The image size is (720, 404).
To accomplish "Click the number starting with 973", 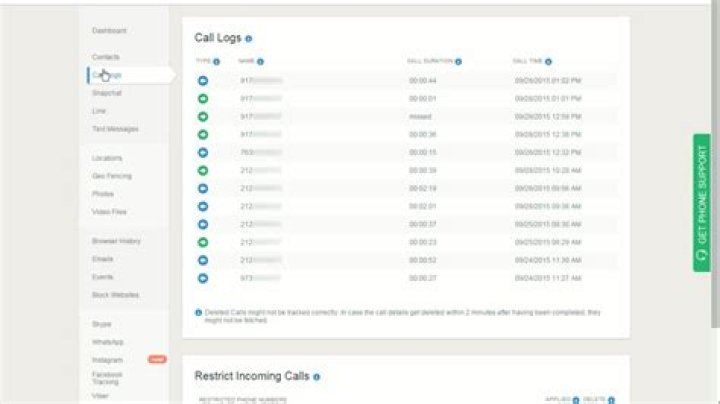I will 260,278.
